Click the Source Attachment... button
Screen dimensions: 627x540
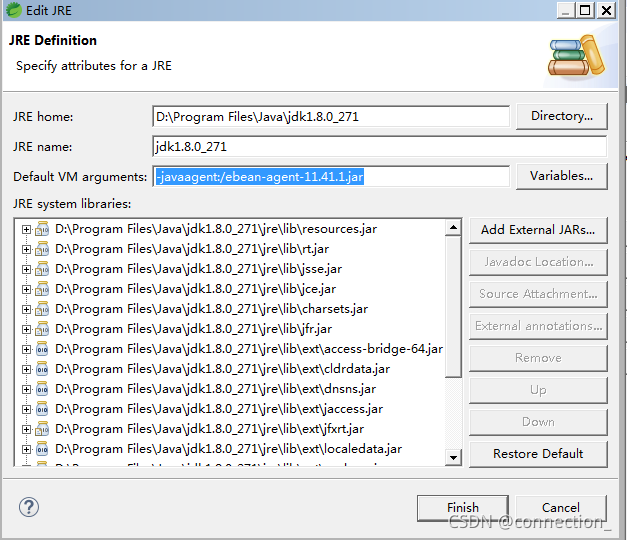538,294
